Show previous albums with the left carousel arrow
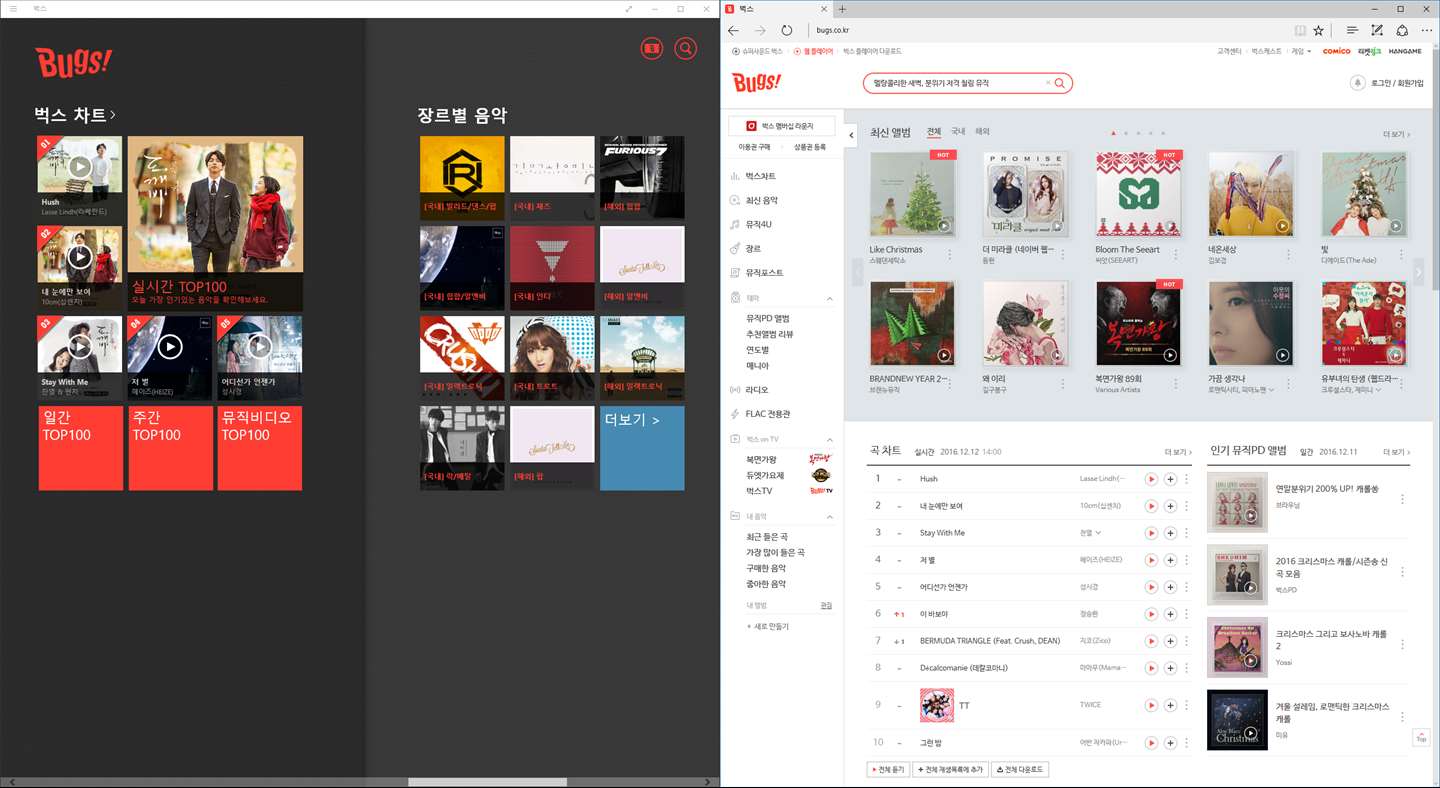 click(858, 271)
